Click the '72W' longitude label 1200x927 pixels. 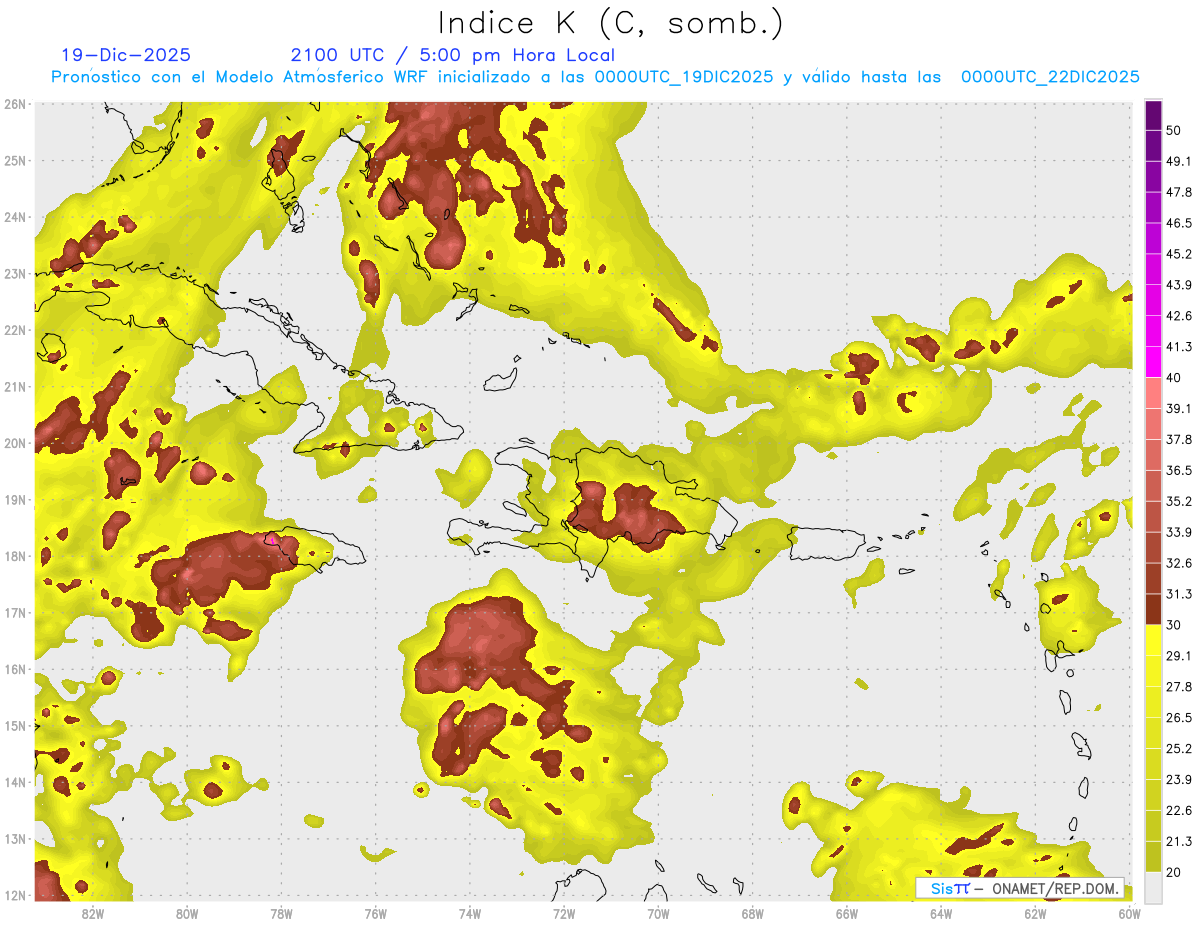pyautogui.click(x=564, y=913)
